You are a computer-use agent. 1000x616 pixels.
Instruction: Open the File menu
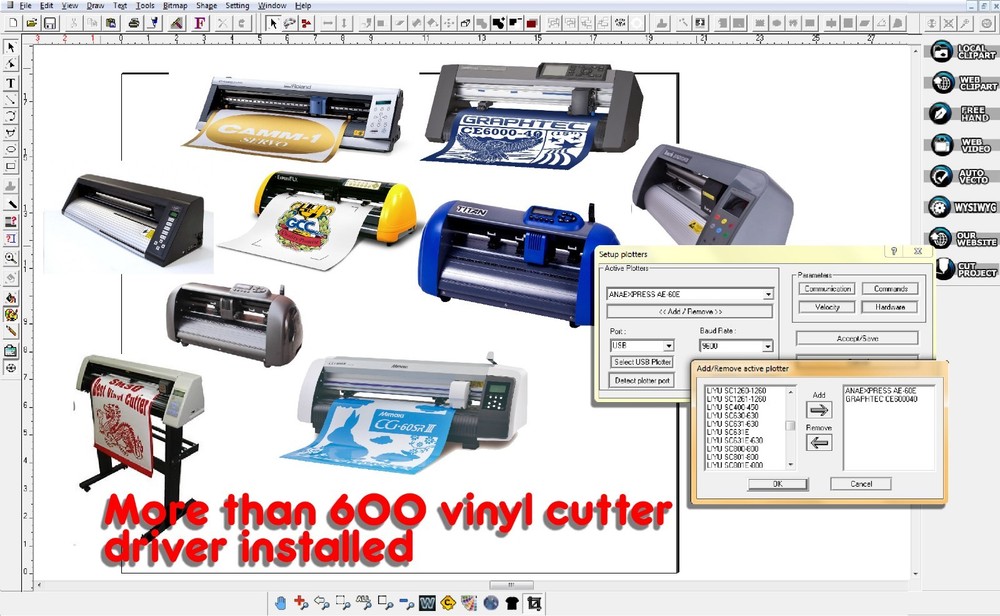click(x=26, y=6)
